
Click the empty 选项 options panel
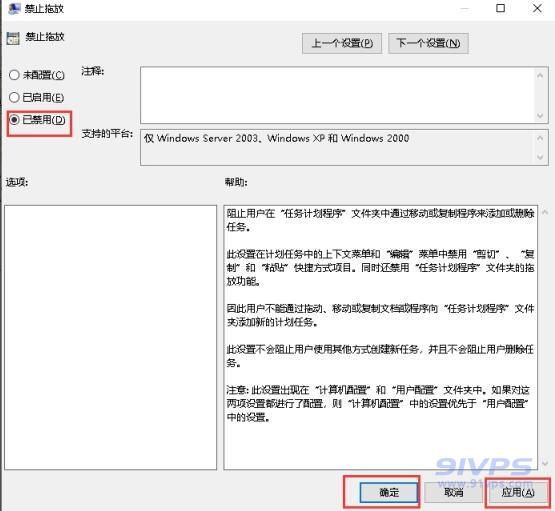(x=110, y=337)
